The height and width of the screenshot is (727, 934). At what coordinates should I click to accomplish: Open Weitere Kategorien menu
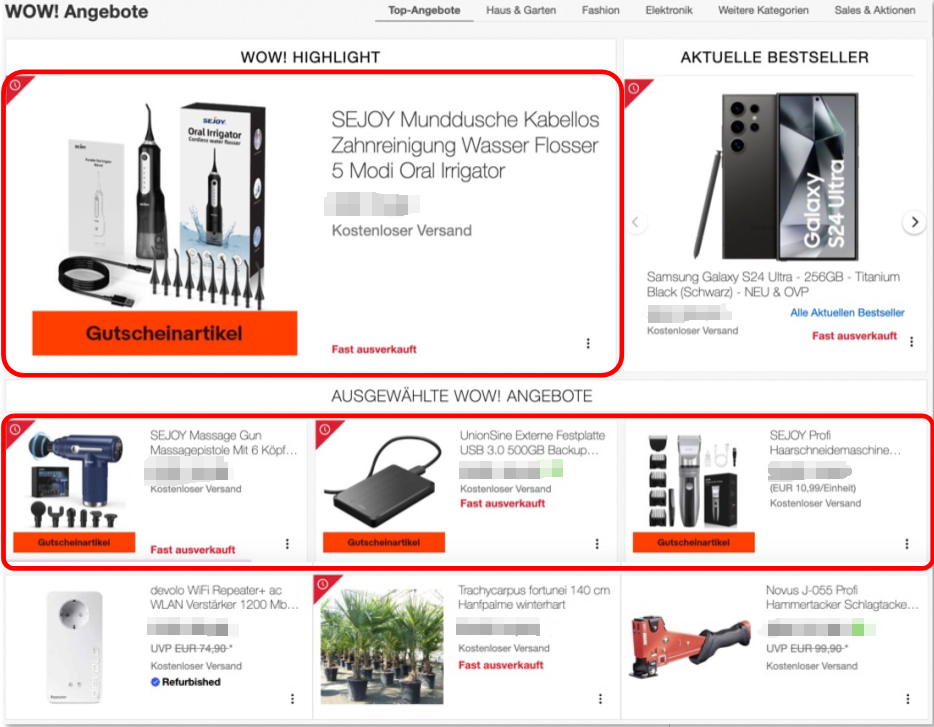pos(763,10)
